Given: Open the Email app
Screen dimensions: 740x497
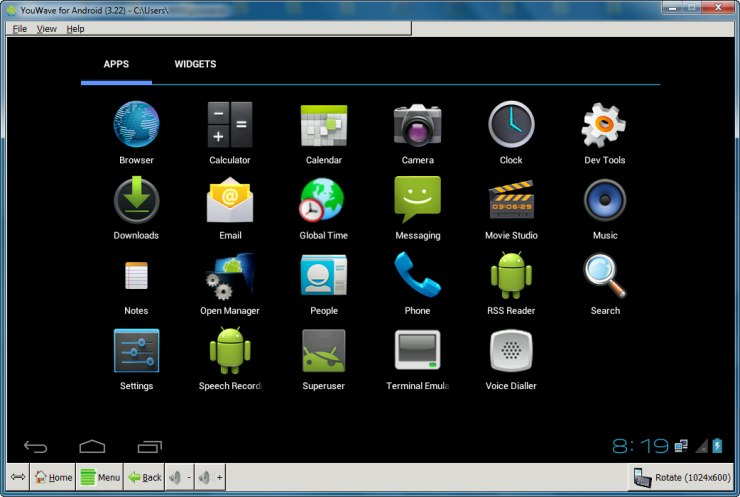Looking at the screenshot, I should (230, 200).
